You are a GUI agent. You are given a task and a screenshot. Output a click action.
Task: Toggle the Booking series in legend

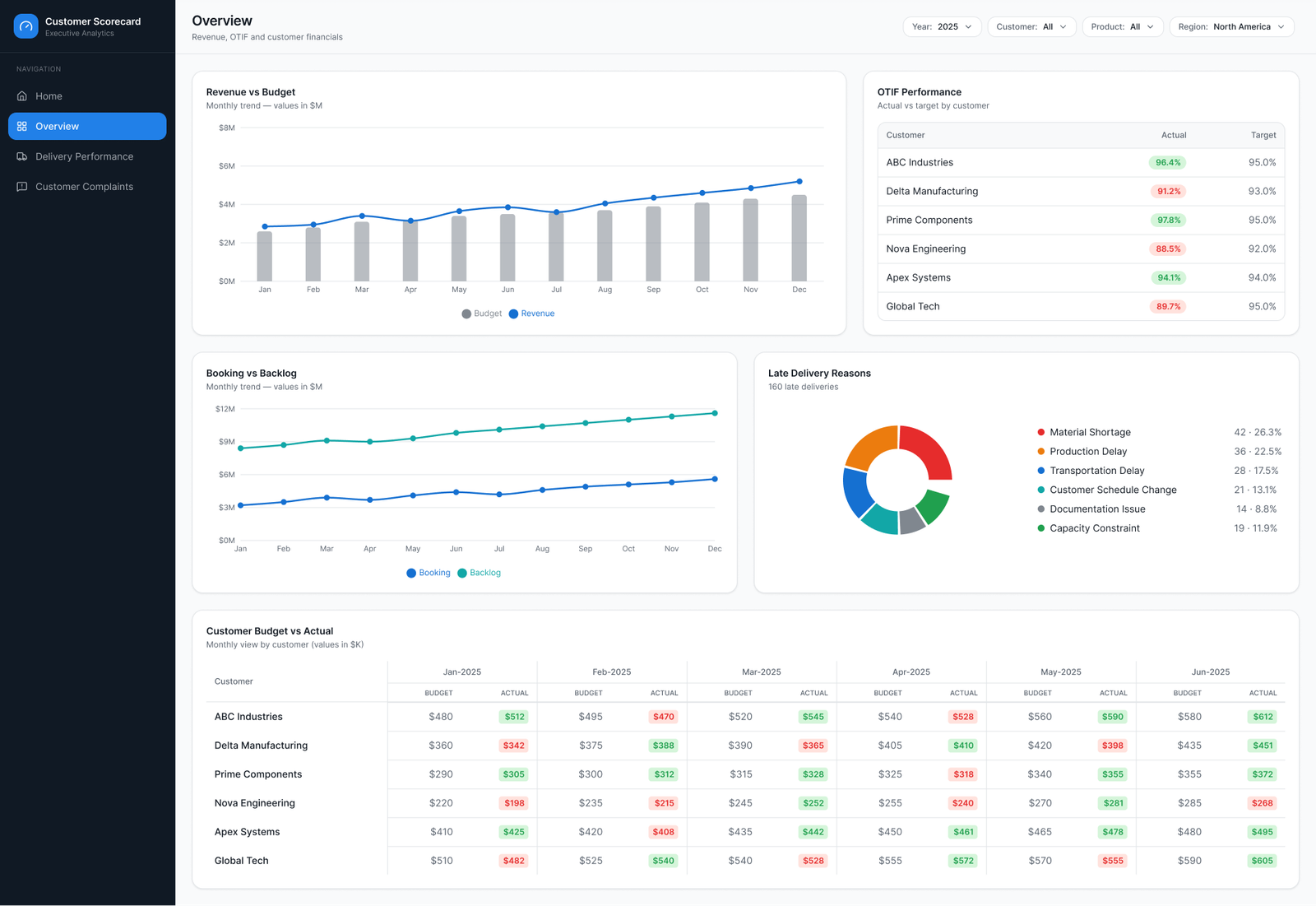[429, 573]
